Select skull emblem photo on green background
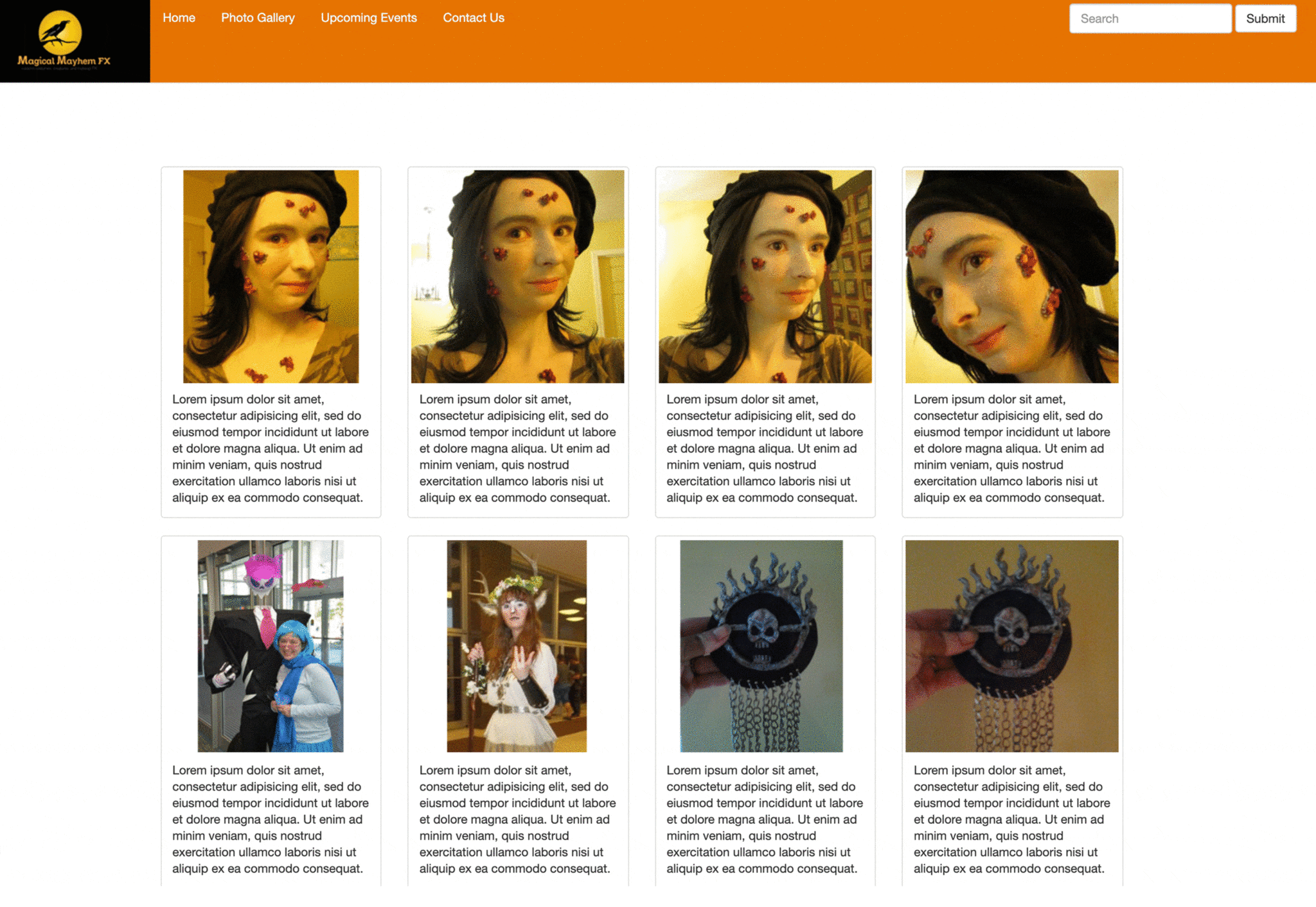Image resolution: width=1316 pixels, height=907 pixels. [761, 646]
